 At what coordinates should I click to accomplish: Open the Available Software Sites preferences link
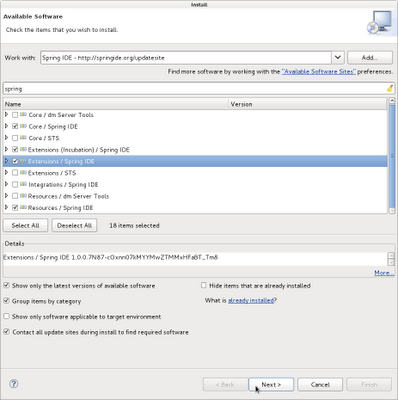pos(319,71)
